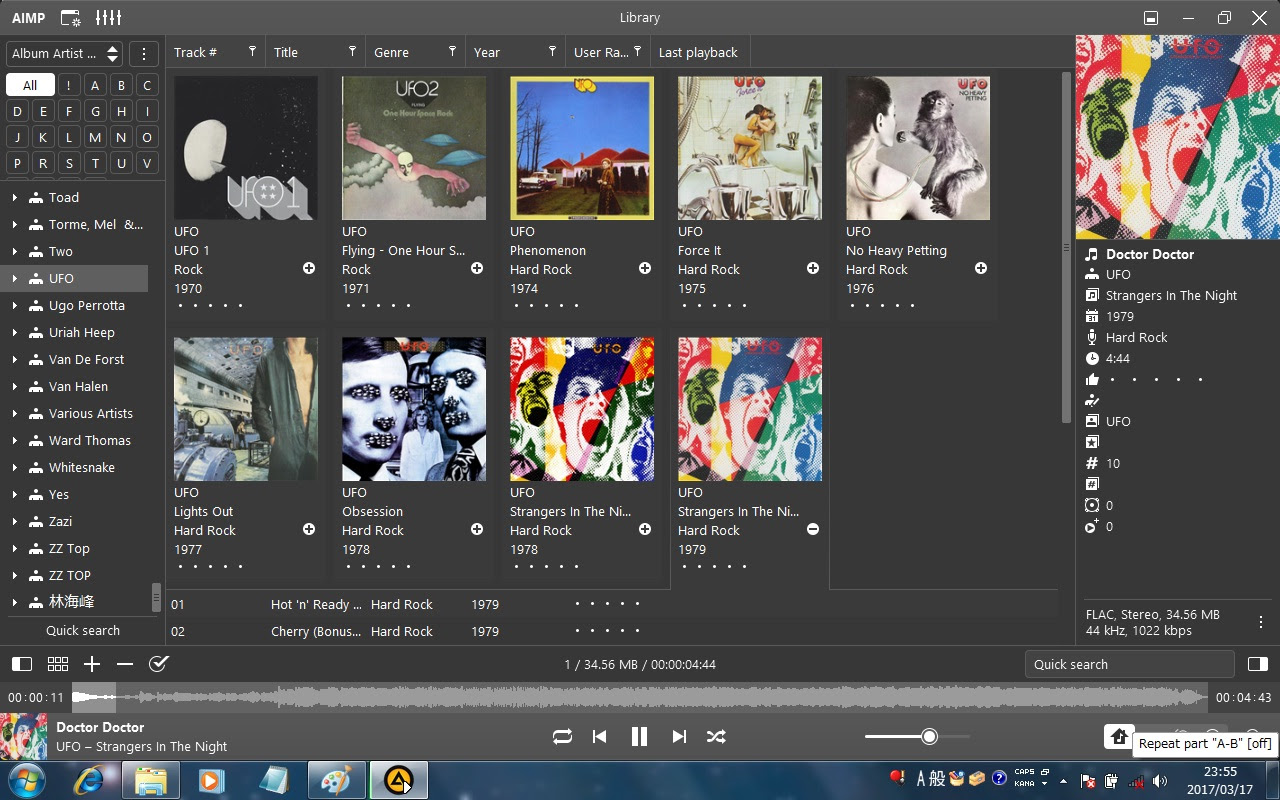
Task: Open the Album Artist grouping dropdown
Action: 65,54
